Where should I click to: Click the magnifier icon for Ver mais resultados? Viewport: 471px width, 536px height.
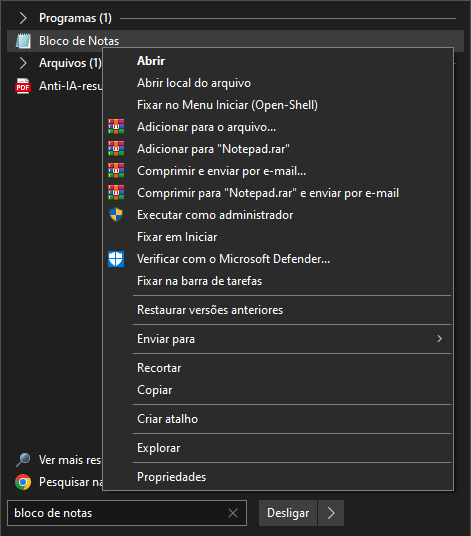(23, 460)
